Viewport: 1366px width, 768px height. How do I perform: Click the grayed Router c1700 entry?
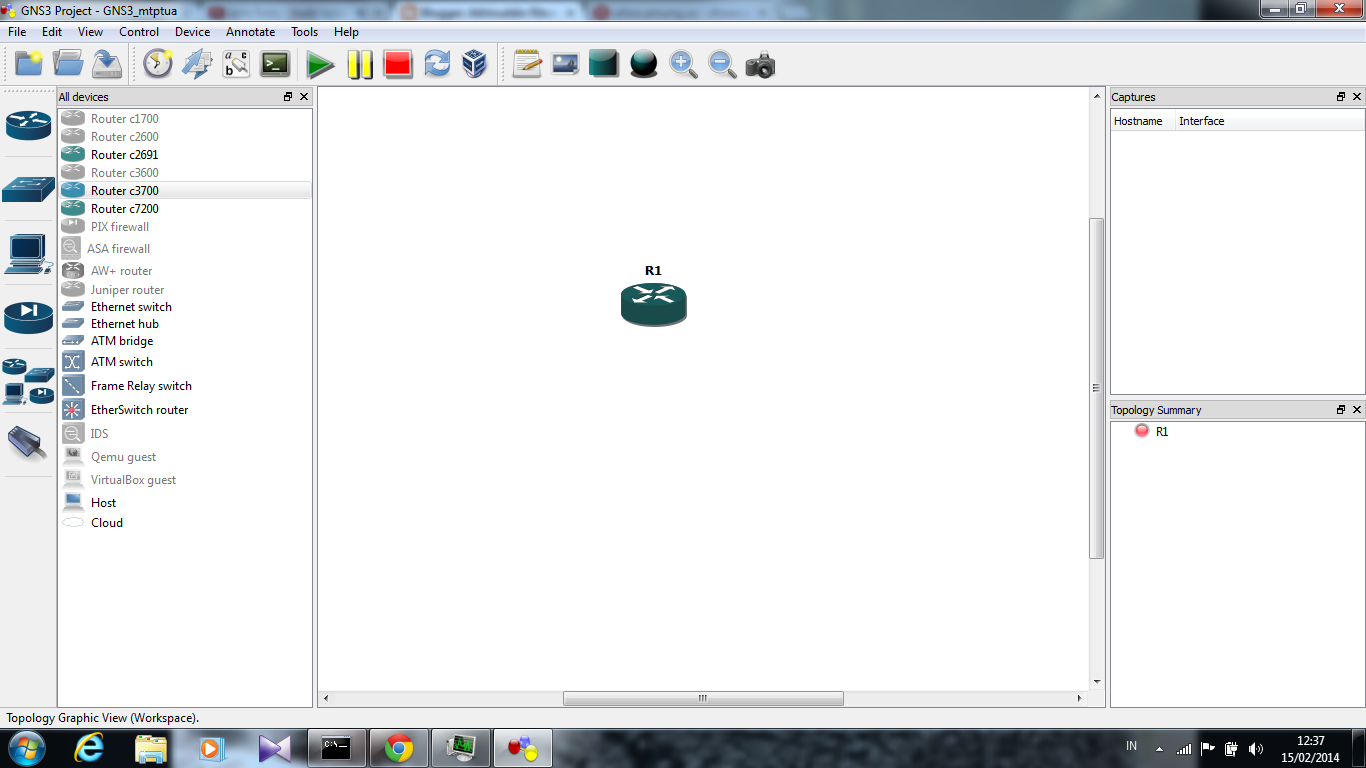tap(185, 119)
